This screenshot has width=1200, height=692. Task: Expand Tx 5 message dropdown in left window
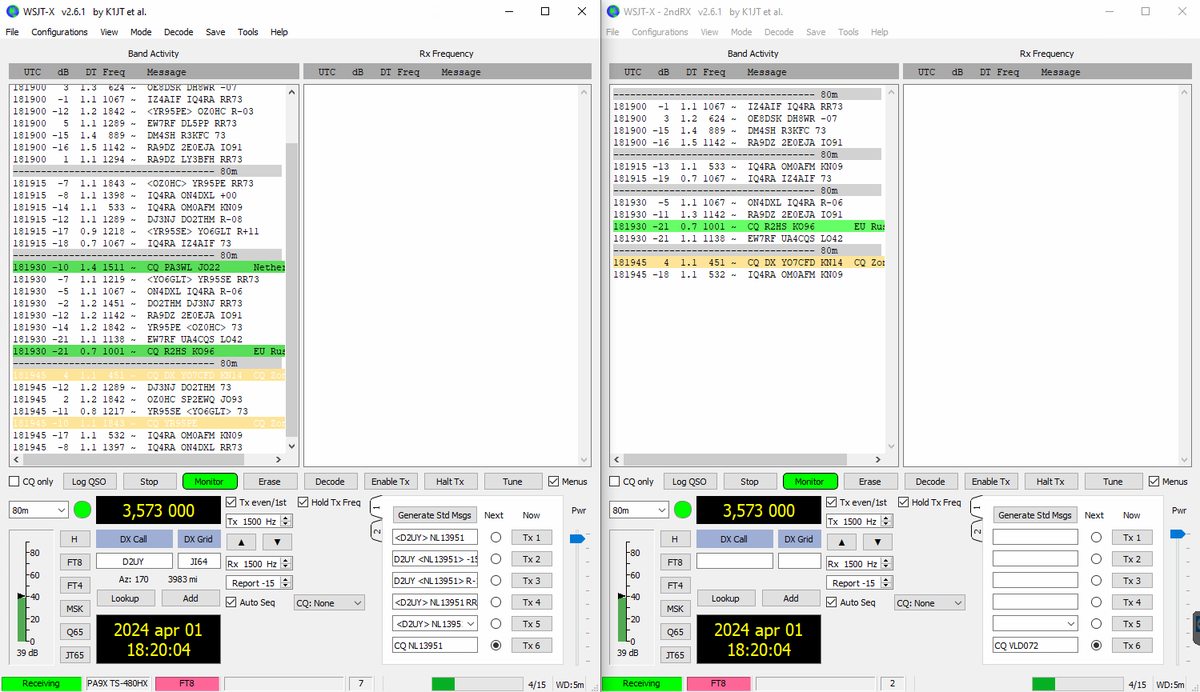click(x=471, y=623)
